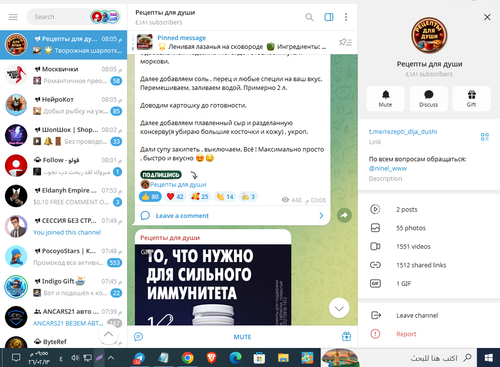Open the Pinned message banner
This screenshot has height=367, width=500.
230,42
